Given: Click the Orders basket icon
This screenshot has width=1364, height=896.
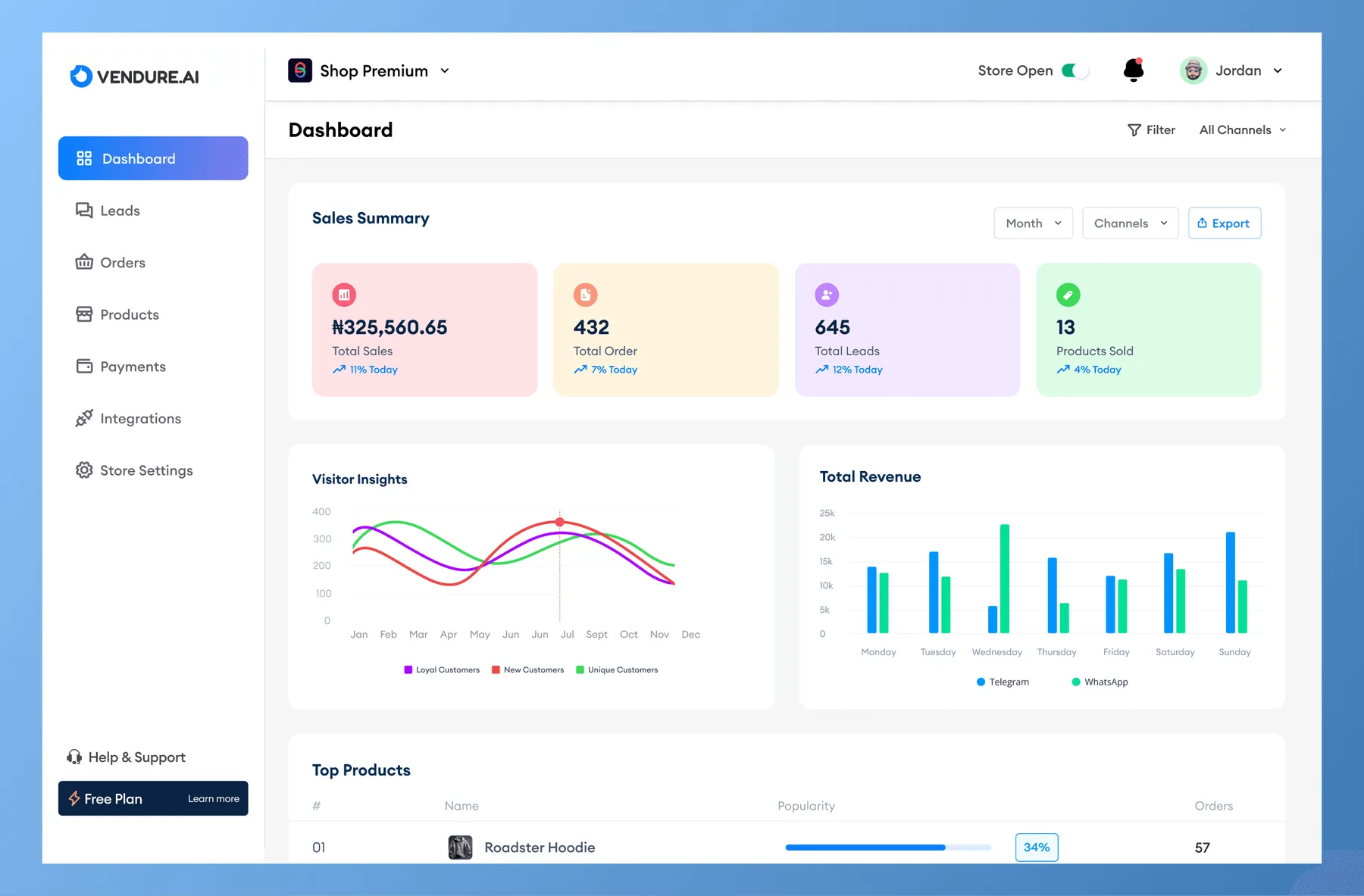Looking at the screenshot, I should (x=84, y=262).
